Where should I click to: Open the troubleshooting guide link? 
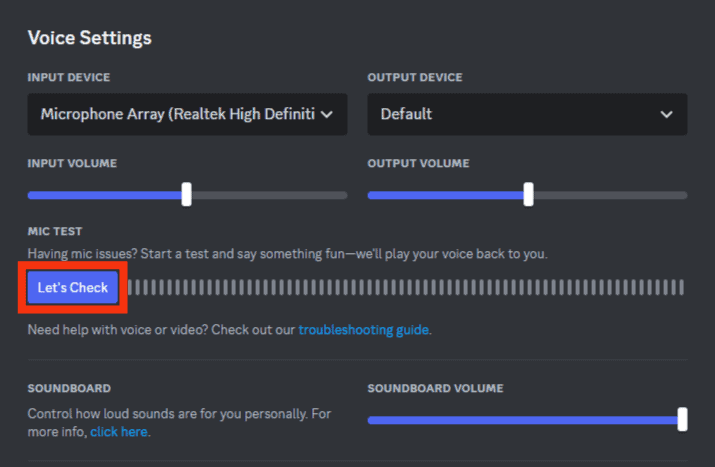click(363, 330)
